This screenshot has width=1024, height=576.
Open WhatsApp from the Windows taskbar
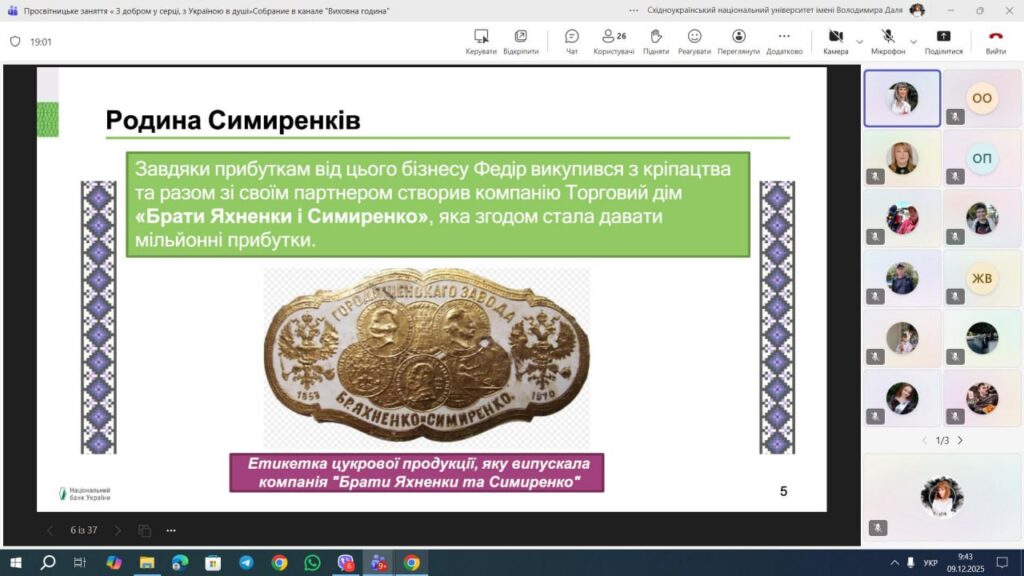[x=312, y=562]
